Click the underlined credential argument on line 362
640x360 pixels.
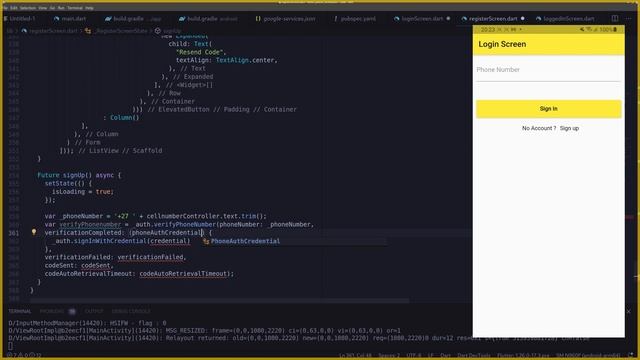click(168, 241)
